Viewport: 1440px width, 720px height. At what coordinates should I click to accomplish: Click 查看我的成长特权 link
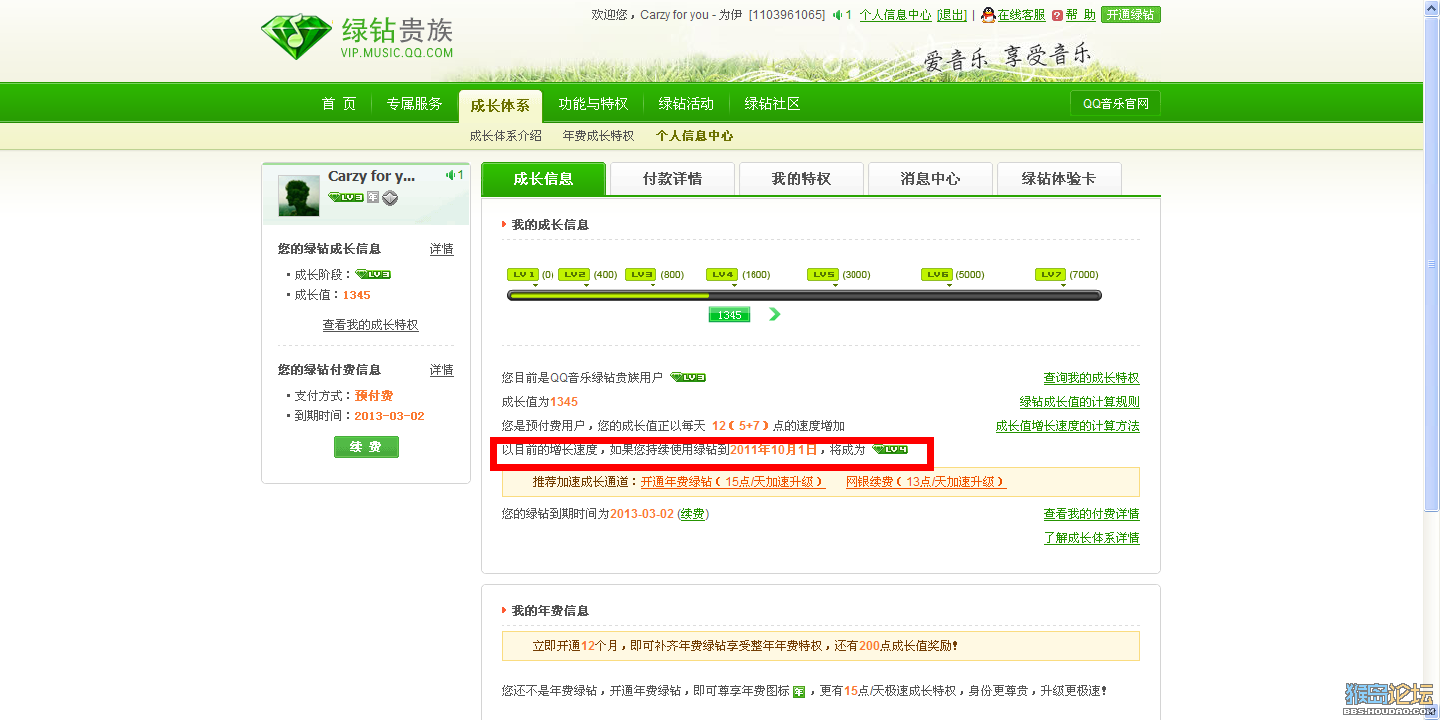click(370, 325)
